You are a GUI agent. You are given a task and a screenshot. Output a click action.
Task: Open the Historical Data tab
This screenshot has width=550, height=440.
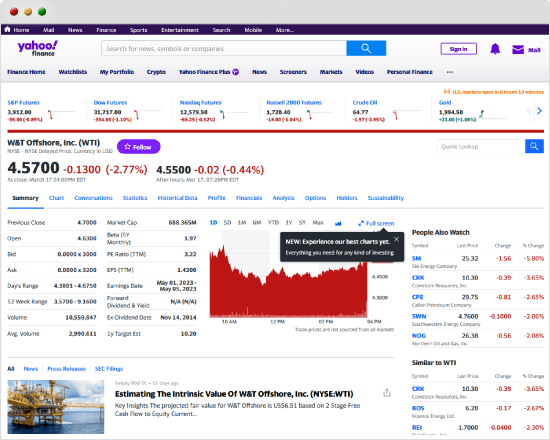(177, 198)
